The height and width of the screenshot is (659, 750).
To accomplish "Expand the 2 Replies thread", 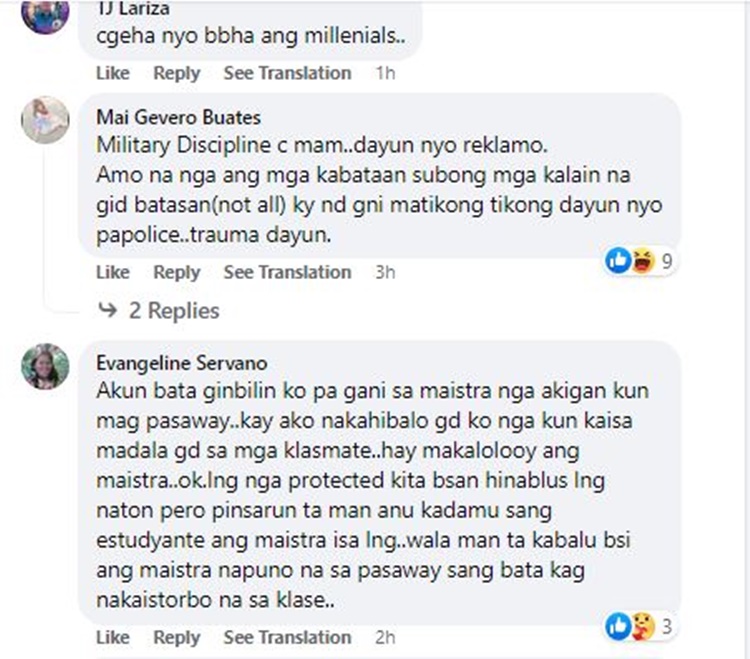I will tap(173, 311).
